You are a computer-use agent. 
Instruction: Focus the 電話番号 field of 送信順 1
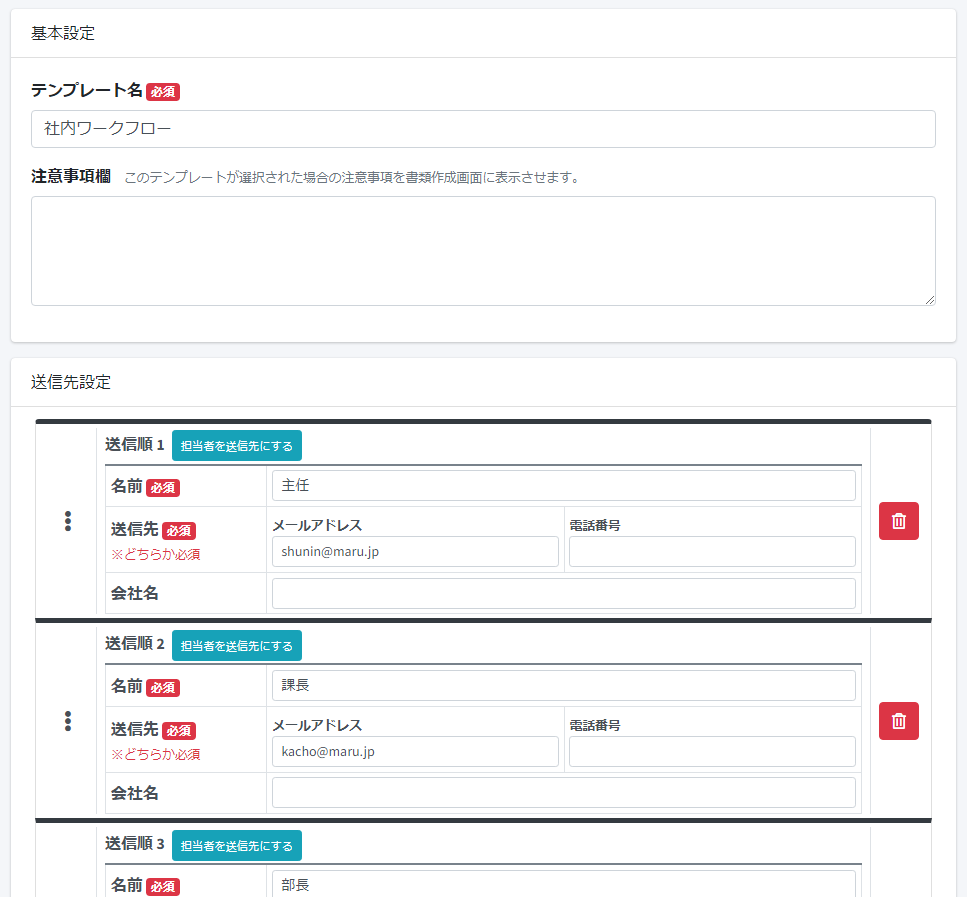[712, 552]
